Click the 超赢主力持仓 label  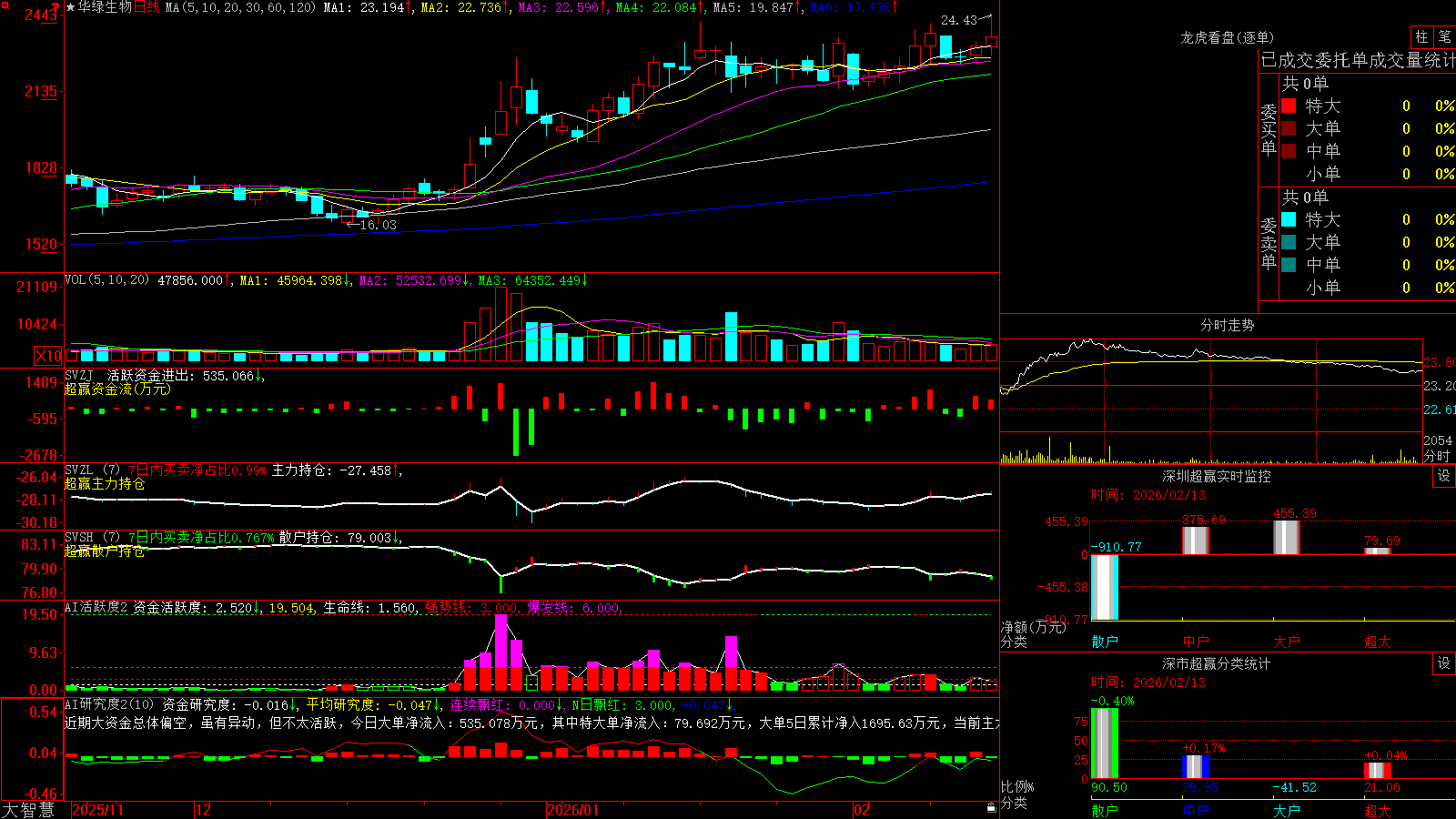(x=105, y=484)
